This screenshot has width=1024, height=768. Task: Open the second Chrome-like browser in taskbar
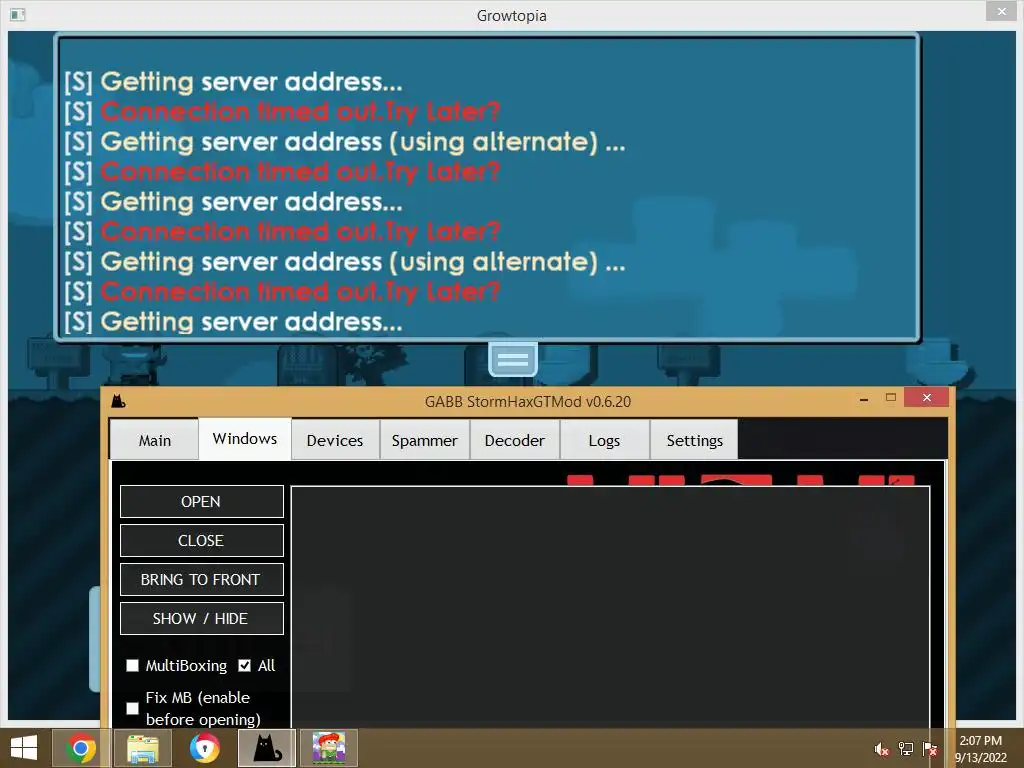(x=205, y=748)
